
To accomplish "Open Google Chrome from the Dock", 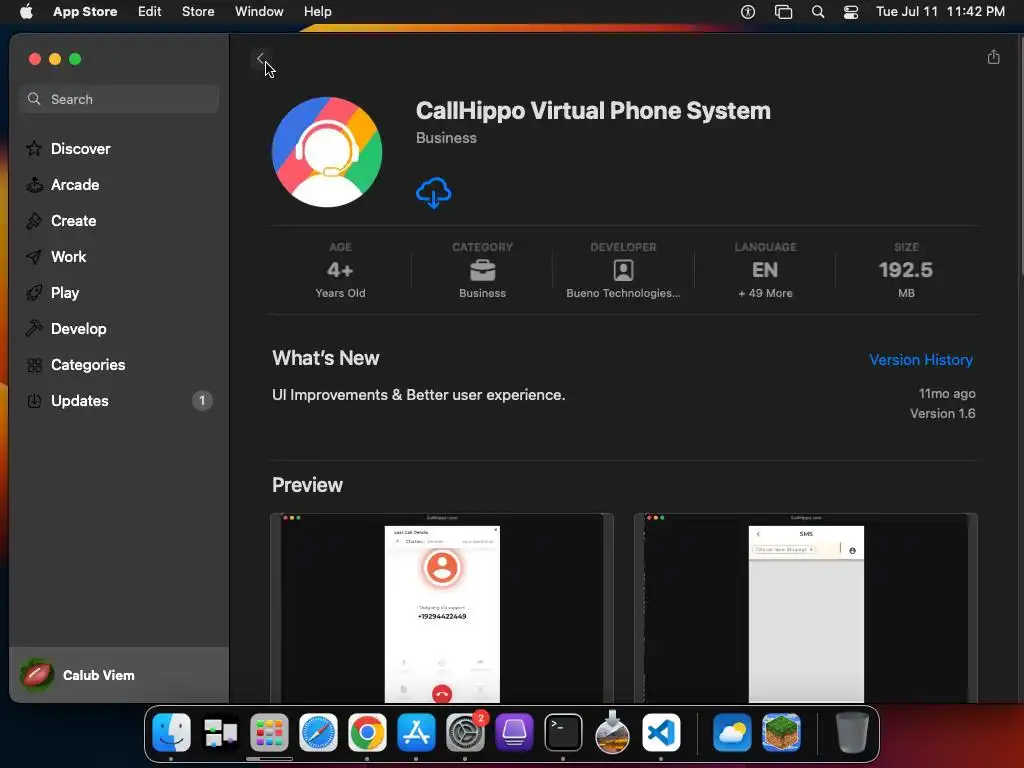I will click(367, 733).
